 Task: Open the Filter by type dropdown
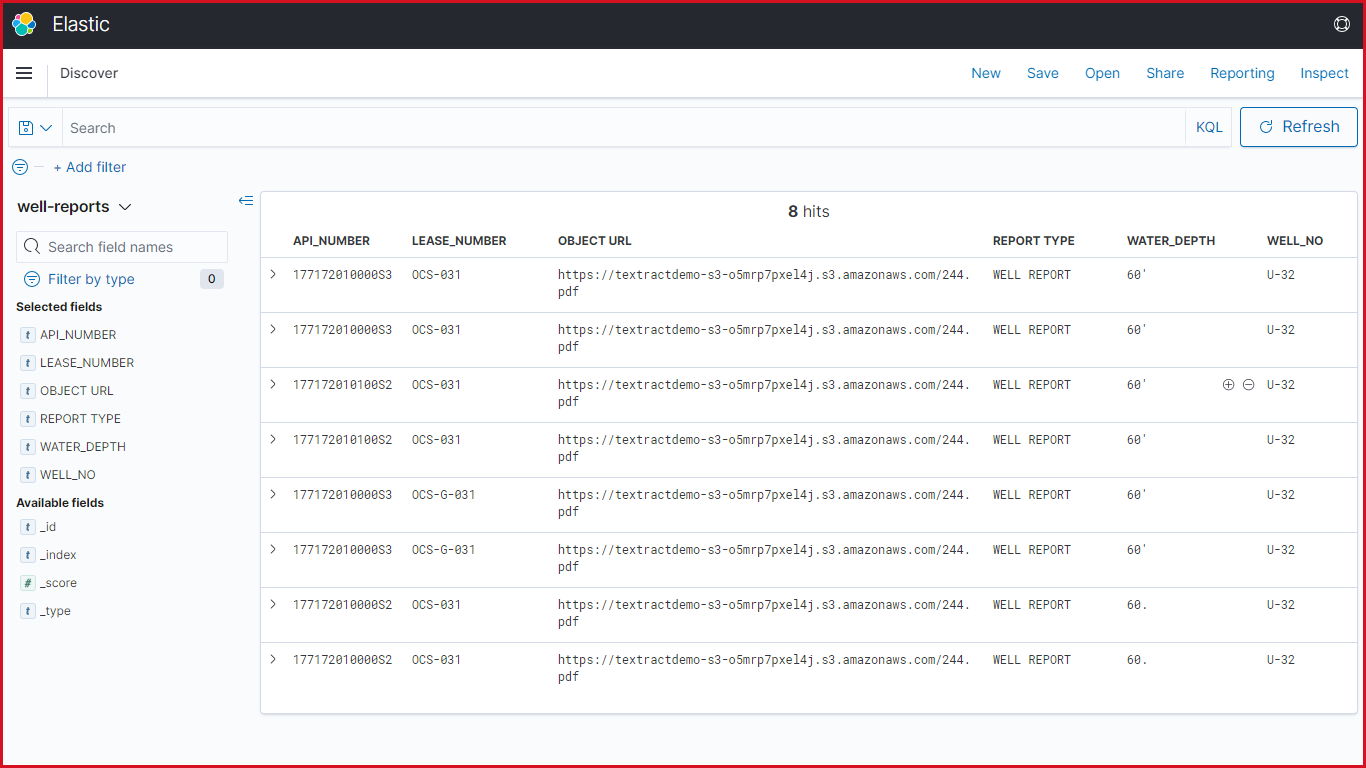[x=79, y=279]
